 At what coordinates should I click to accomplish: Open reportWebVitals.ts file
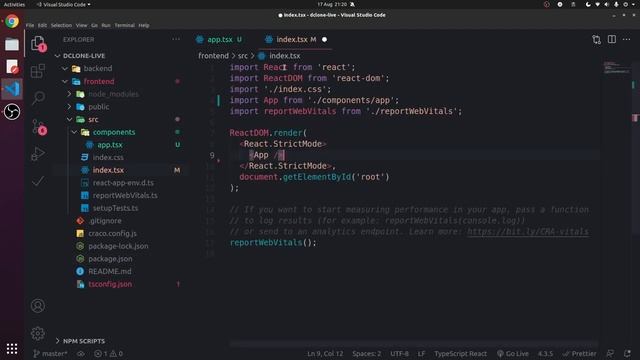pos(125,195)
